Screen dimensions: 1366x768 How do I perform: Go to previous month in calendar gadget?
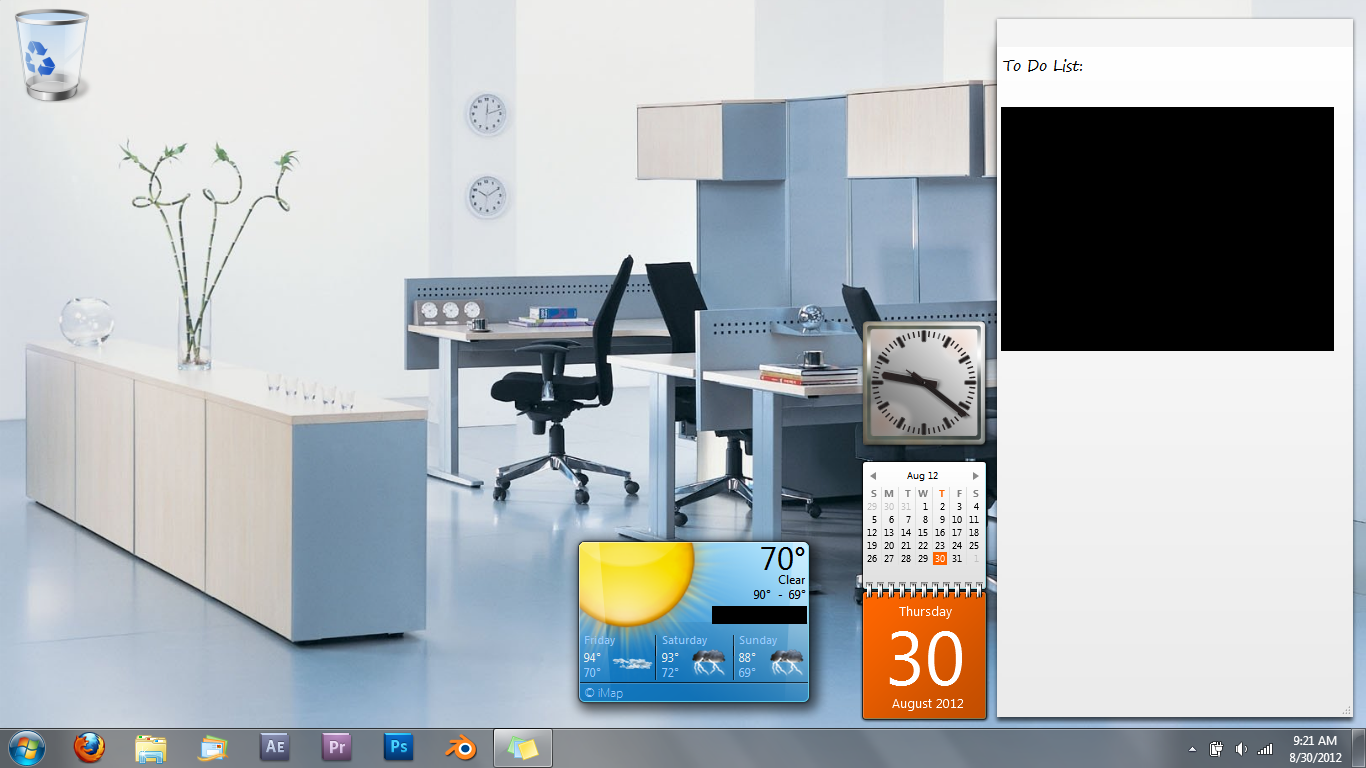pos(873,476)
